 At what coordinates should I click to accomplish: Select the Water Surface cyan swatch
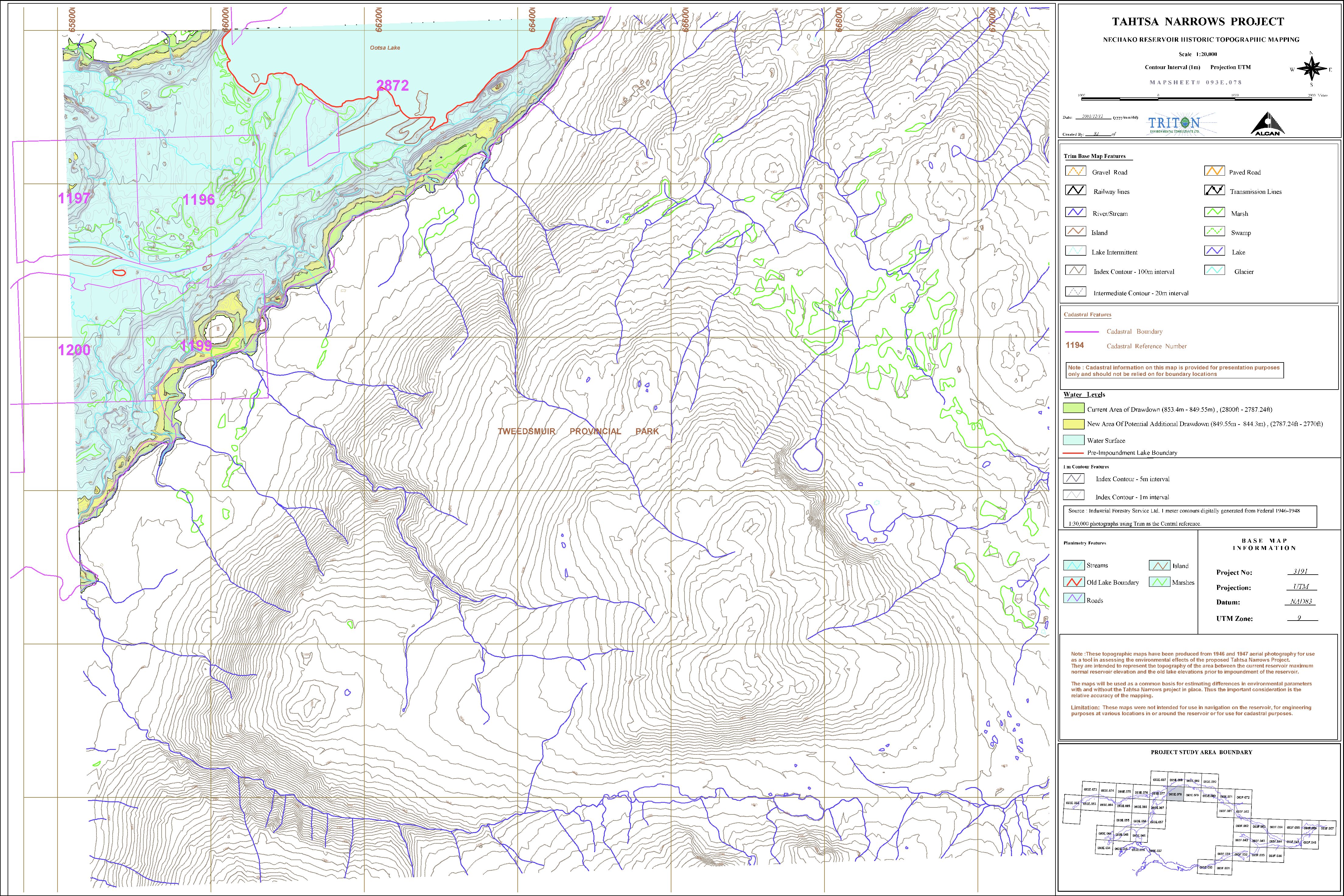1073,440
